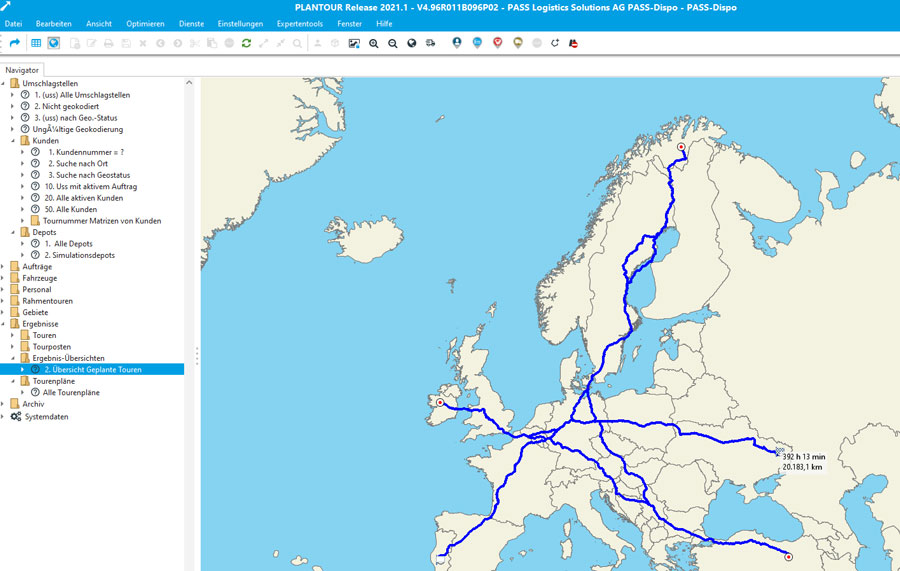Open the Fenster menu

pos(350,24)
